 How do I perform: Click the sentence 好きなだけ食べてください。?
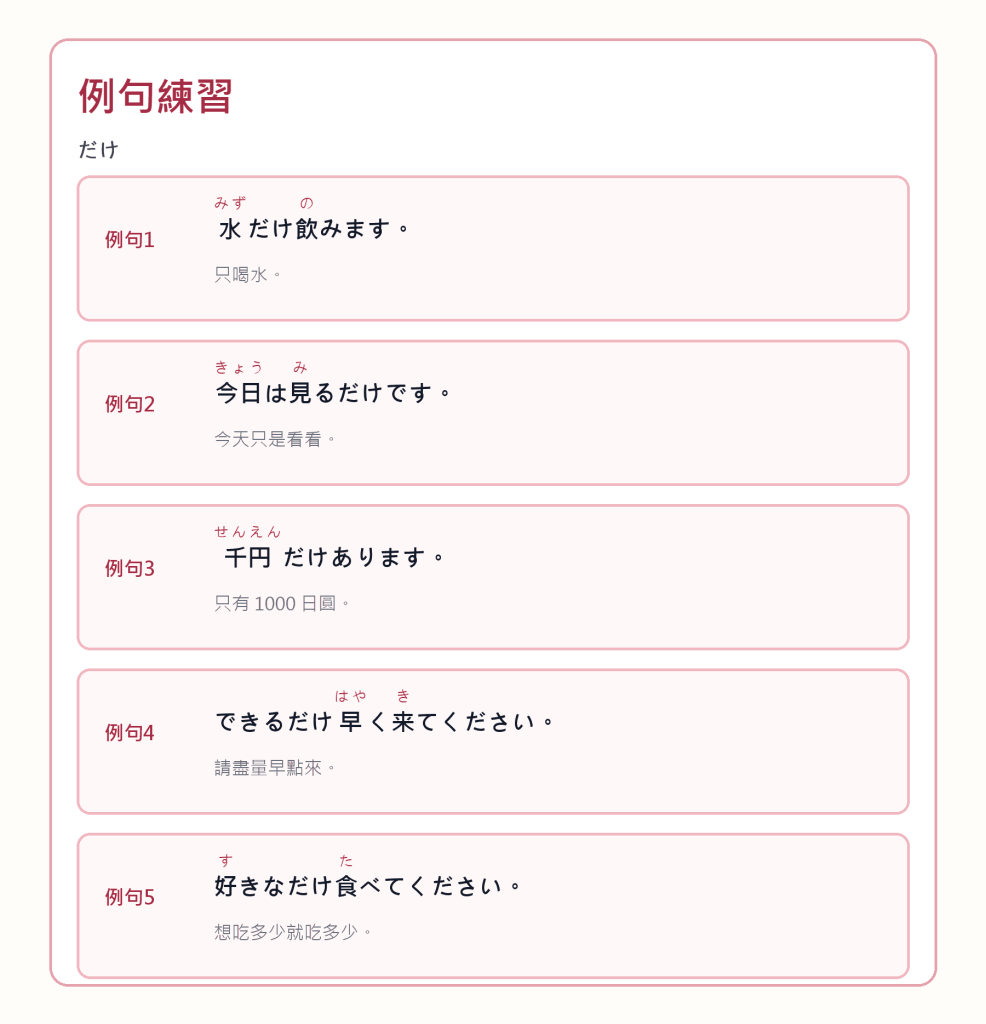click(368, 886)
